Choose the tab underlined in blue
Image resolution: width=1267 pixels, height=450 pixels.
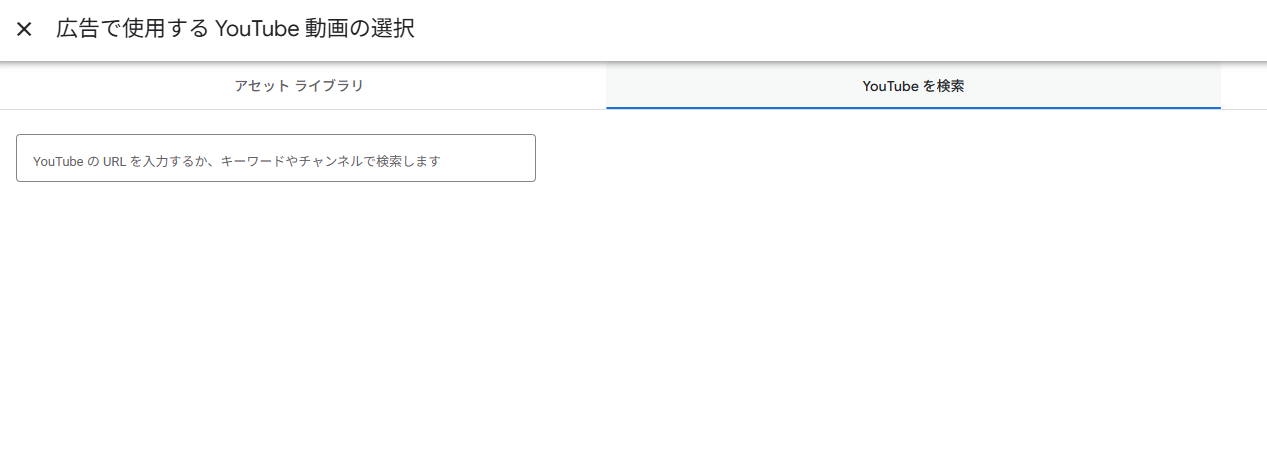pyautogui.click(x=913, y=86)
